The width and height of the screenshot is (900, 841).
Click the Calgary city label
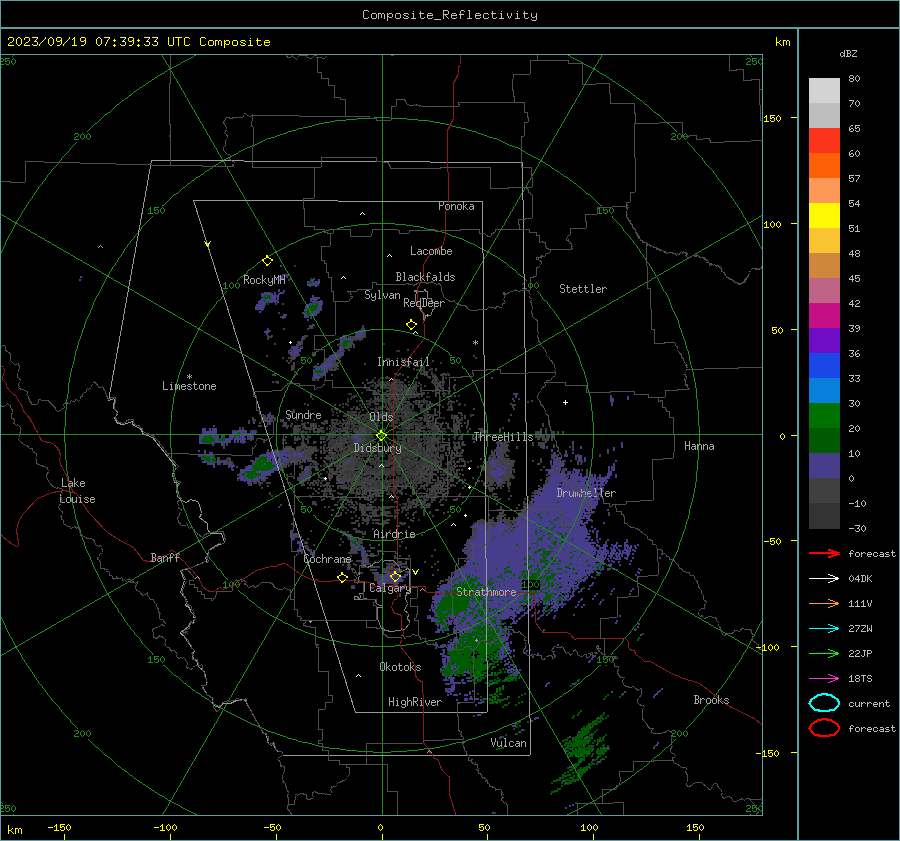point(390,588)
